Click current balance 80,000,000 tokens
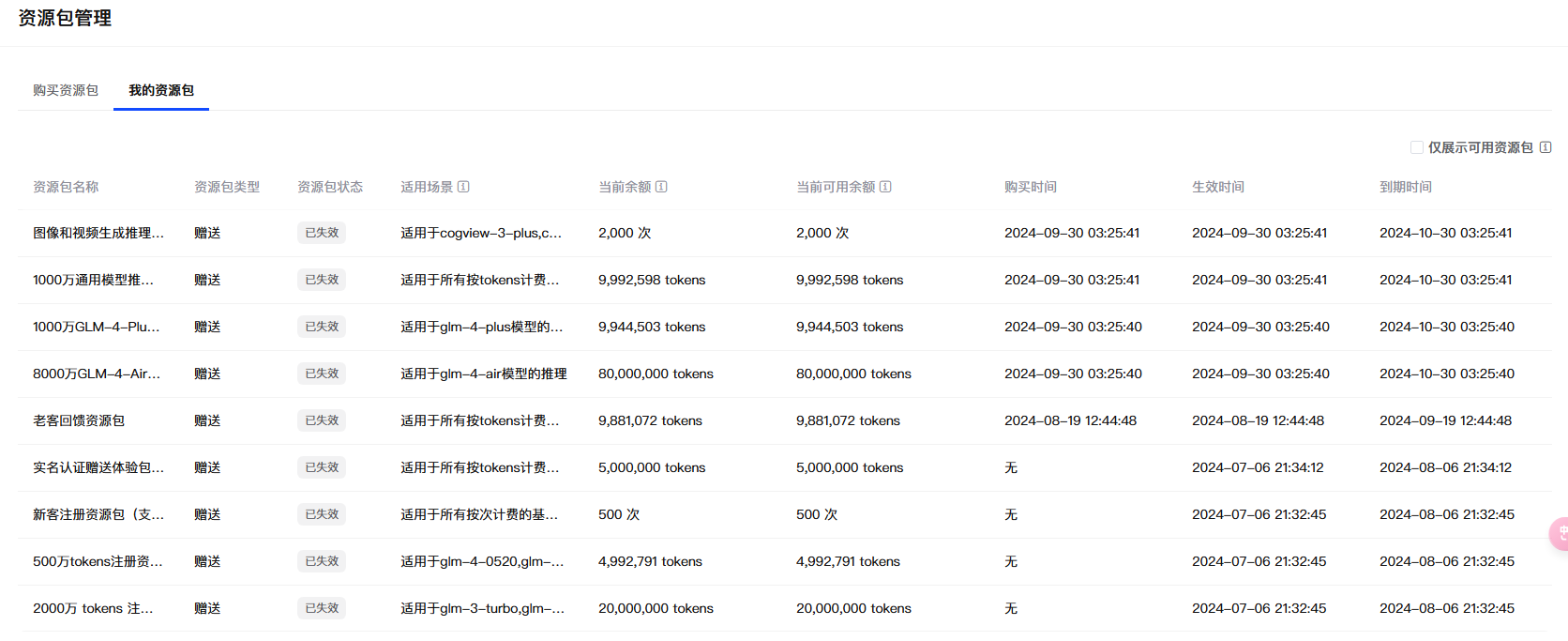Screen dimensions: 1568x641 point(656,374)
